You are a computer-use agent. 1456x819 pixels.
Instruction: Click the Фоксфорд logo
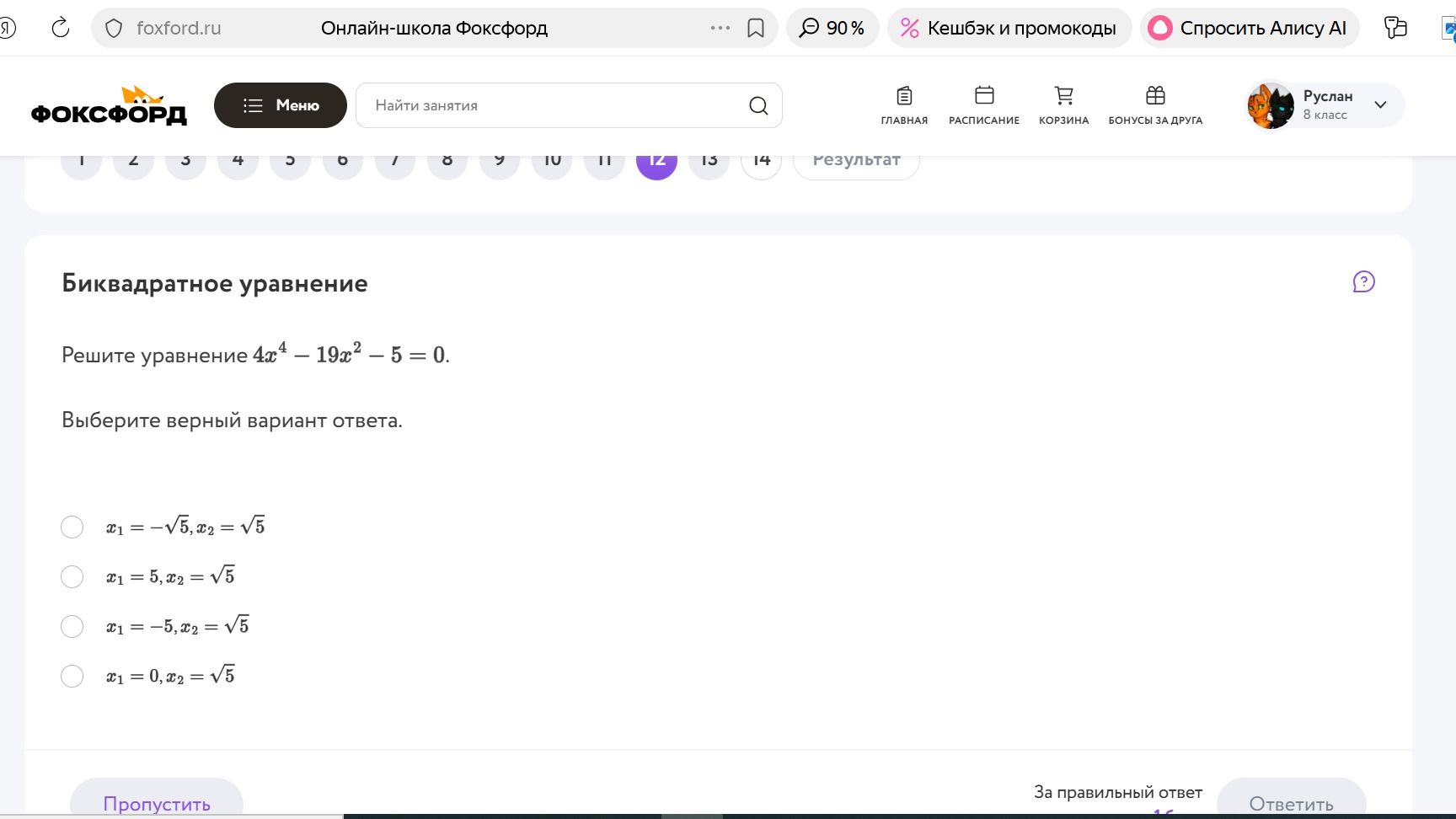point(109,105)
